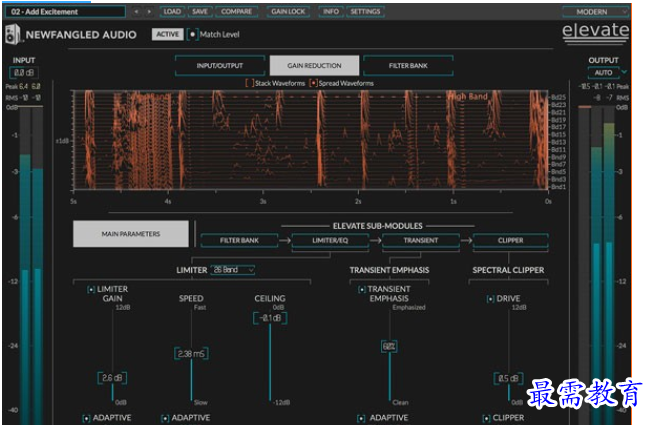Check the Stack Waveforms checkbox
The height and width of the screenshot is (425, 651).
[249, 83]
